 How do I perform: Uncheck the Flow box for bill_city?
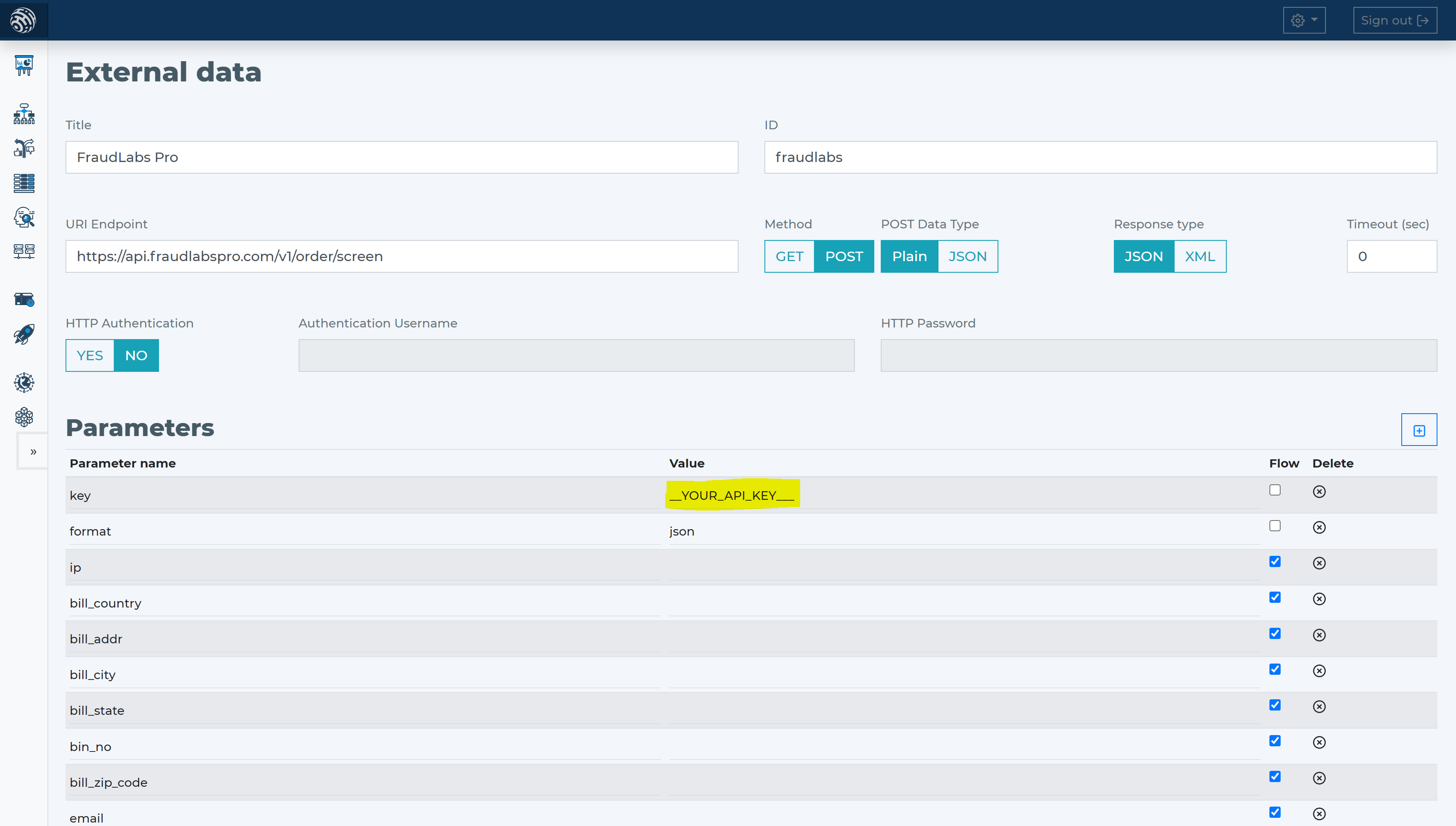[x=1275, y=670]
